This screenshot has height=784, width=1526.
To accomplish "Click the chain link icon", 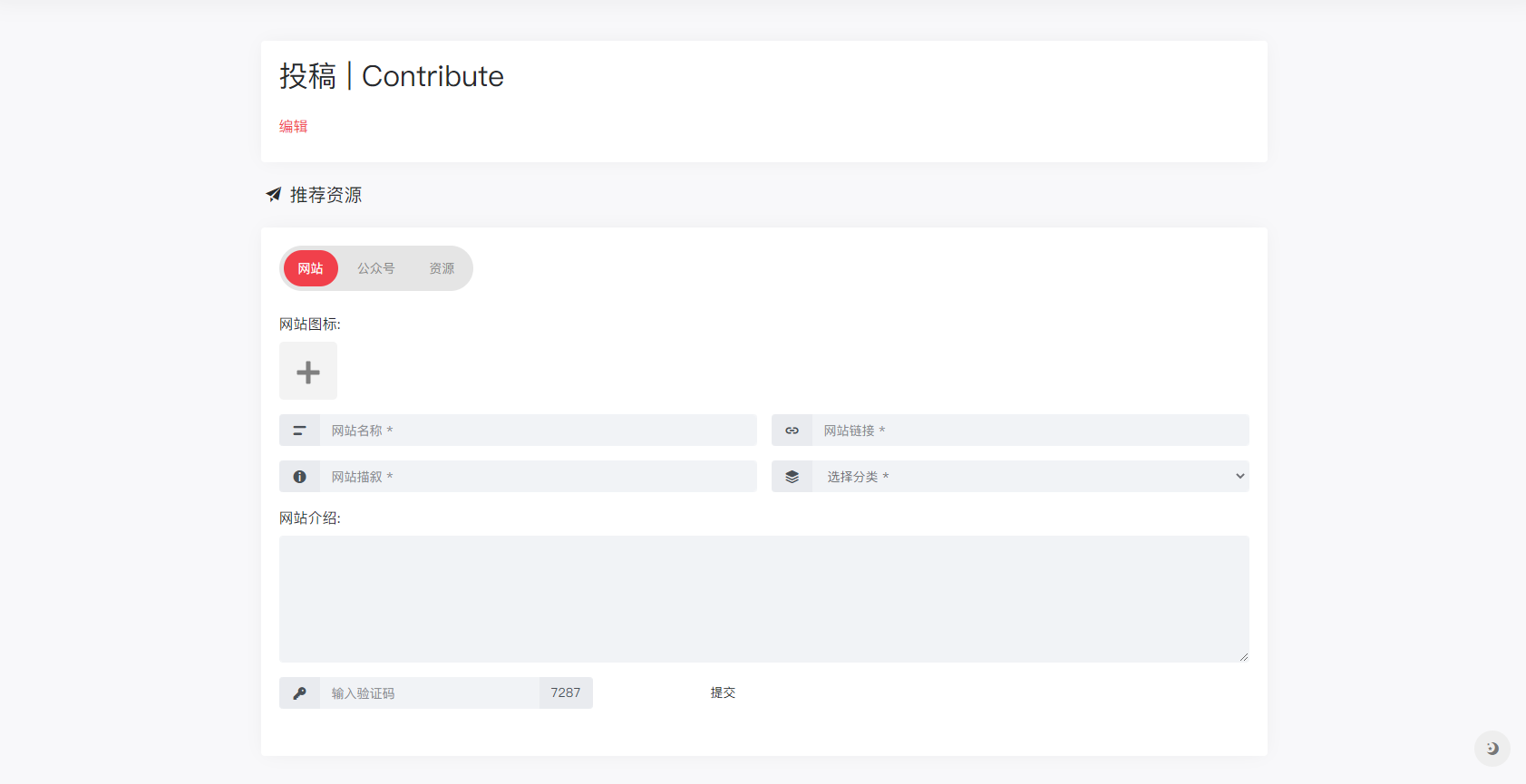I will click(792, 431).
